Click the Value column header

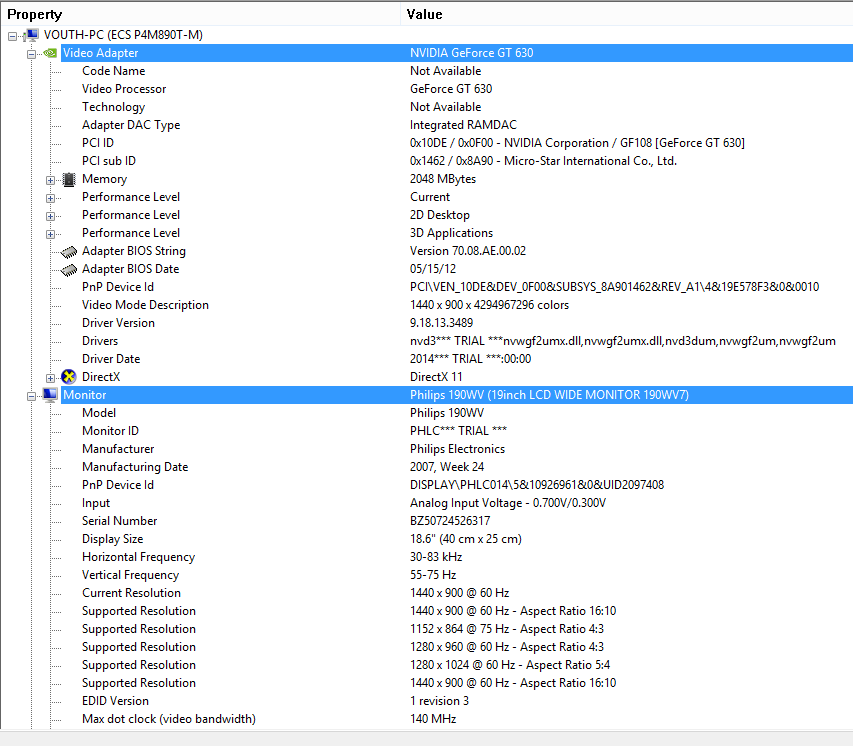coord(627,14)
